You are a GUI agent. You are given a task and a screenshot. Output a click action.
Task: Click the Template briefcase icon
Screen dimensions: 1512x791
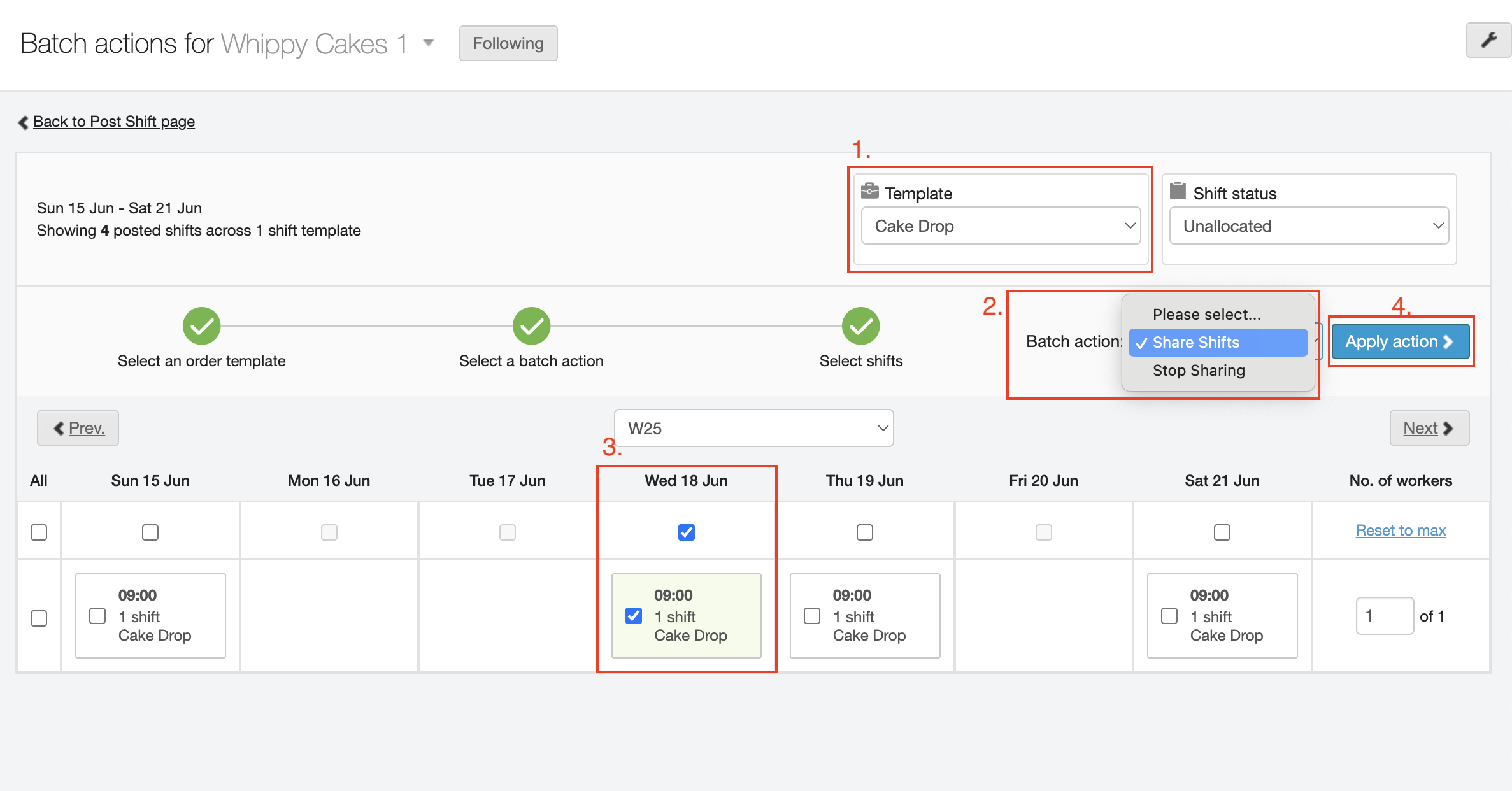(869, 191)
